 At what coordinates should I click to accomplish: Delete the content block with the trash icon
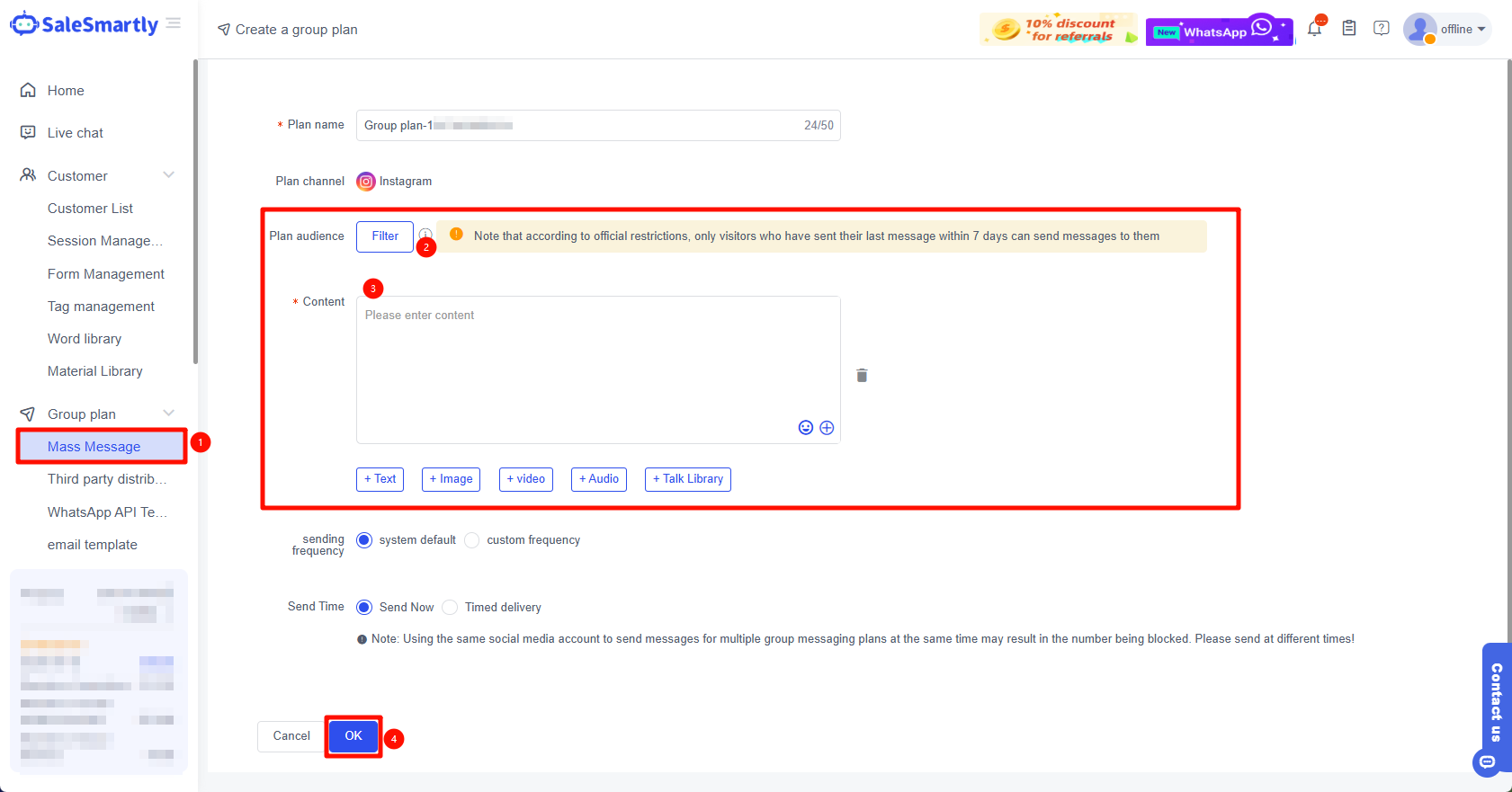(x=862, y=375)
